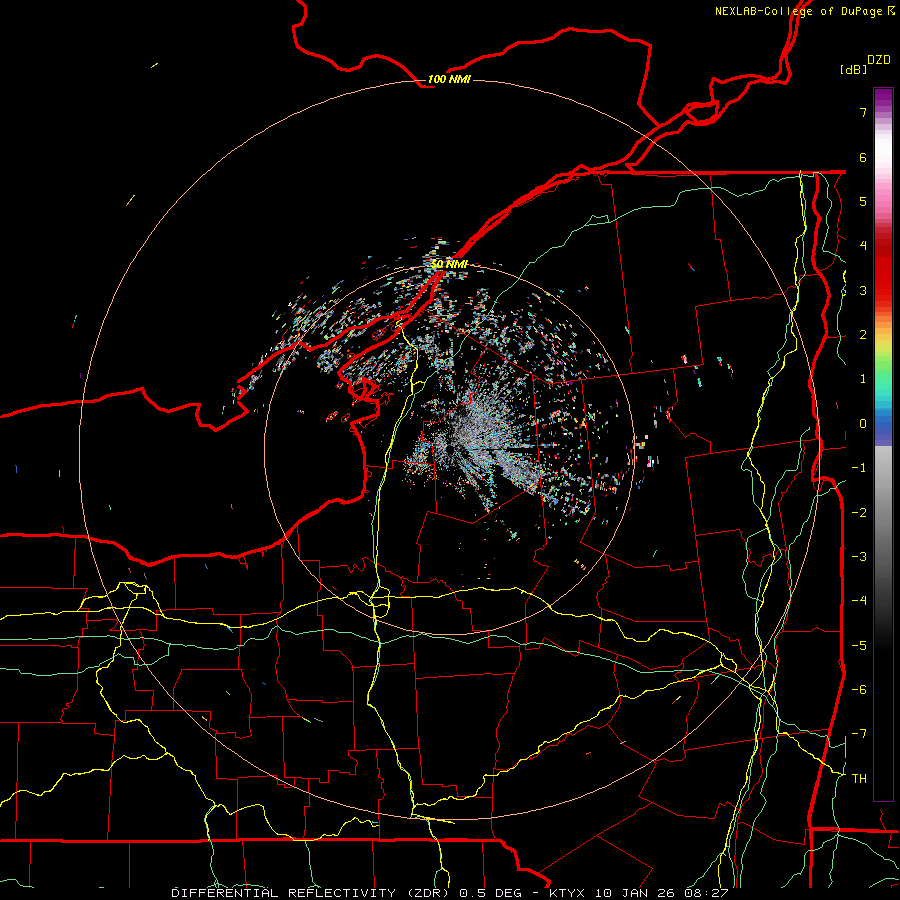This screenshot has height=900, width=900.
Task: Click the 2 value on color scale
Action: 863,335
